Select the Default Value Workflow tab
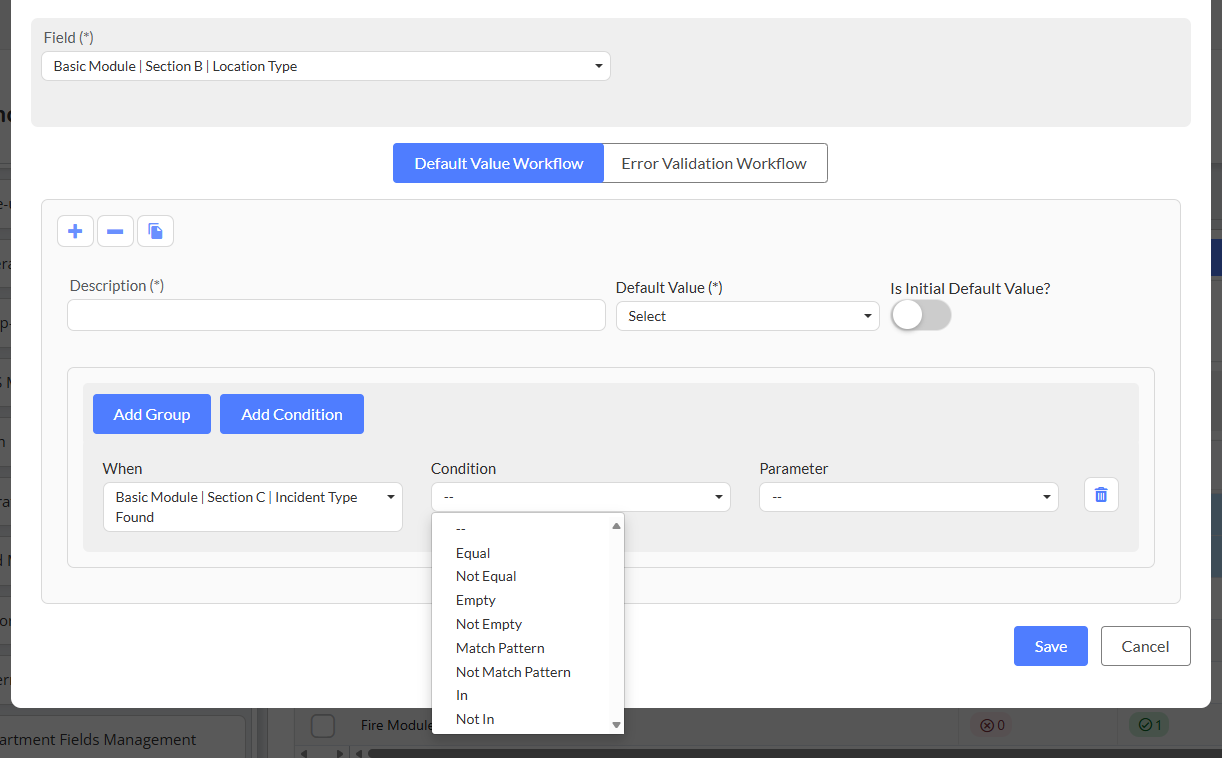 [x=498, y=163]
